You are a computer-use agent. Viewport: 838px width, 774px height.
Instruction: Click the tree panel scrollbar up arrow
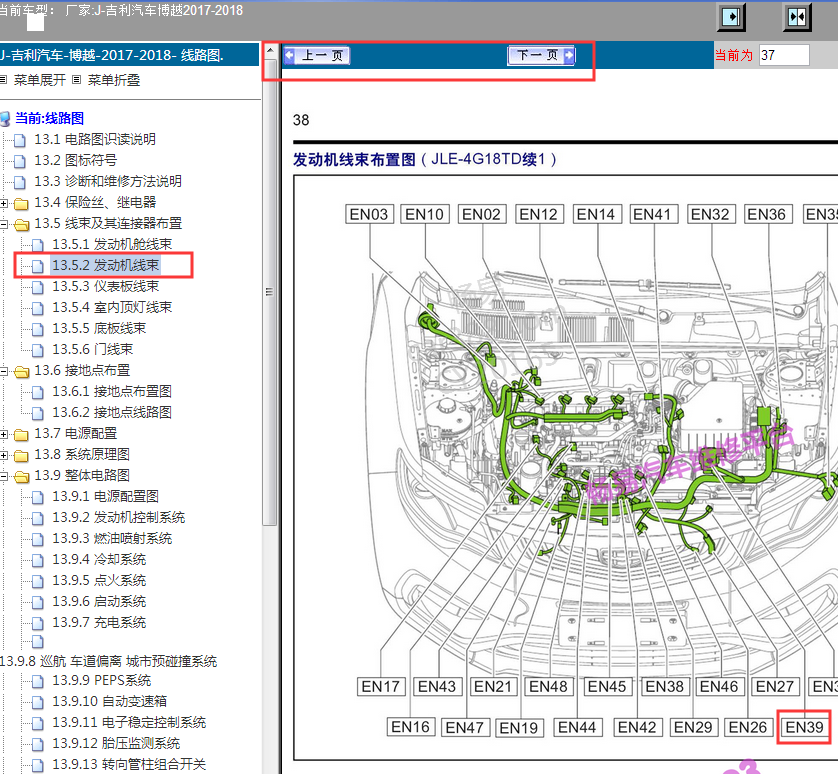click(x=270, y=50)
